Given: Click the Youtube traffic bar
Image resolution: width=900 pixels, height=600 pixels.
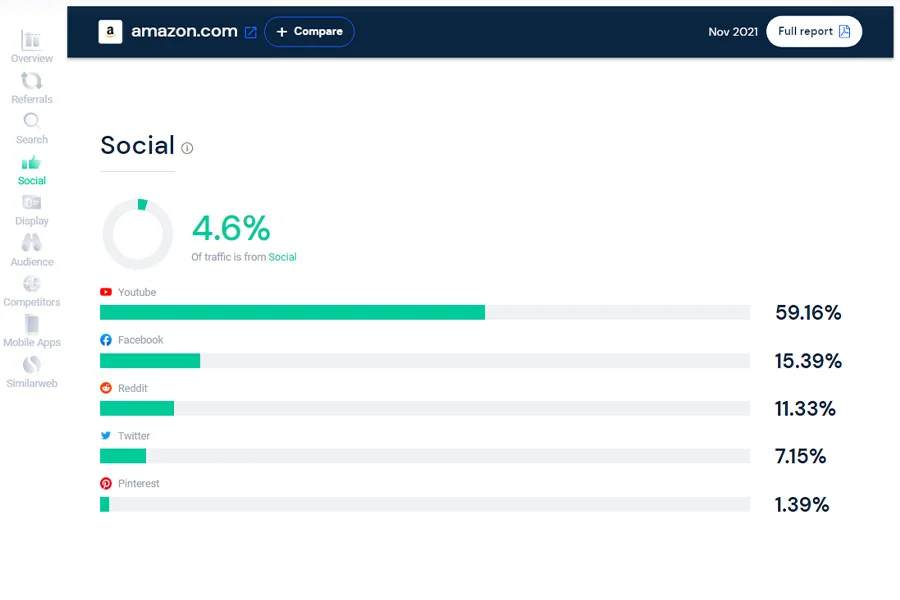Looking at the screenshot, I should click(x=425, y=312).
